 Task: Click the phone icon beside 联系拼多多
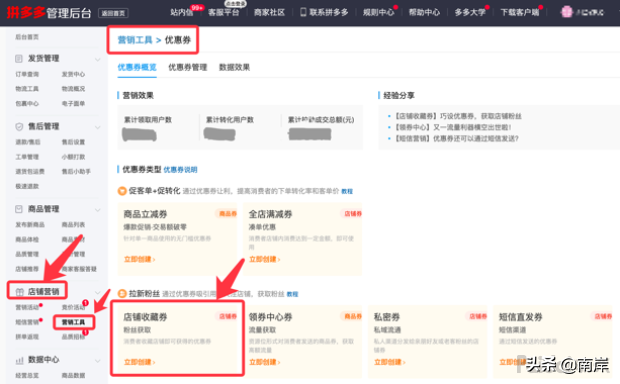point(303,12)
